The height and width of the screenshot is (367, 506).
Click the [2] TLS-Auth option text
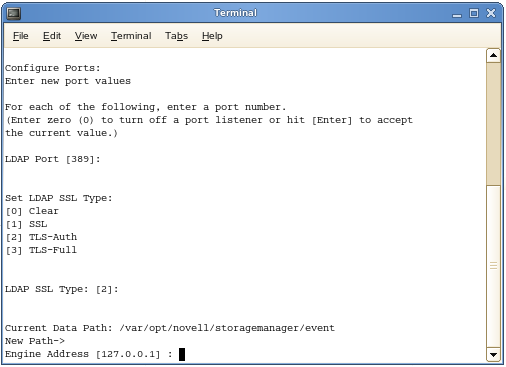tap(41, 237)
